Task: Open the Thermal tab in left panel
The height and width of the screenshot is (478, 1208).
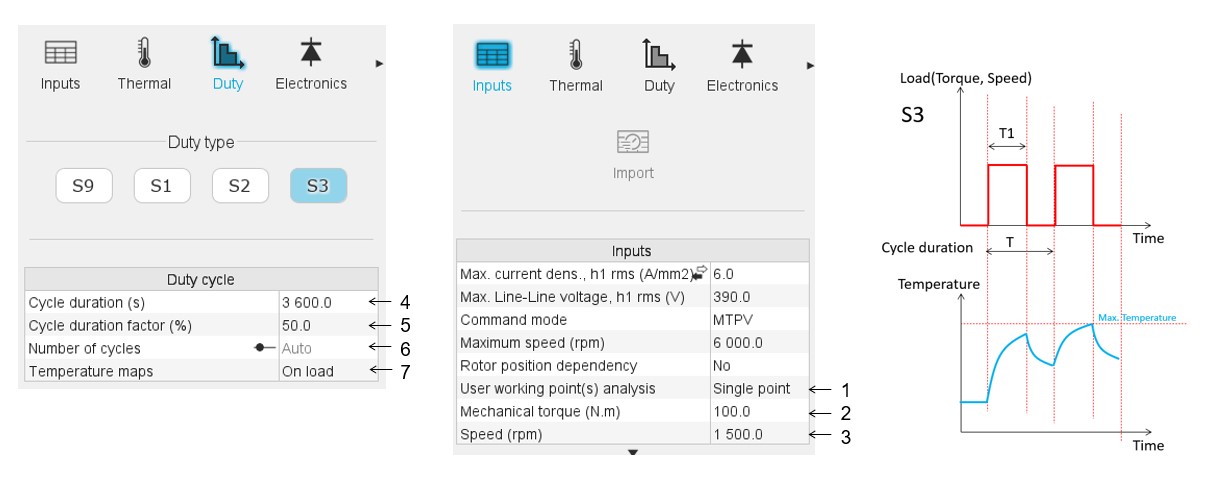Action: pyautogui.click(x=144, y=63)
